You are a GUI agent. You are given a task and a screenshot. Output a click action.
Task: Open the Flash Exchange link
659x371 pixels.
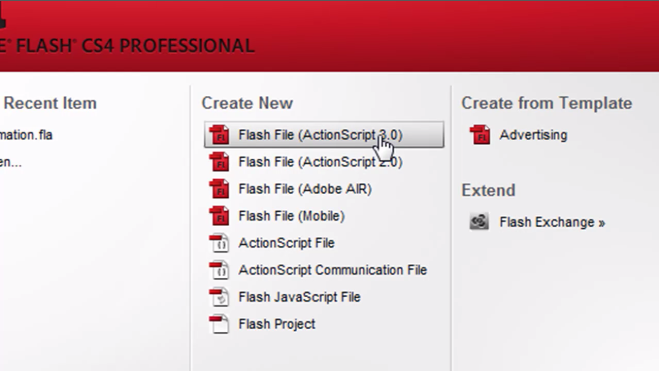click(552, 222)
